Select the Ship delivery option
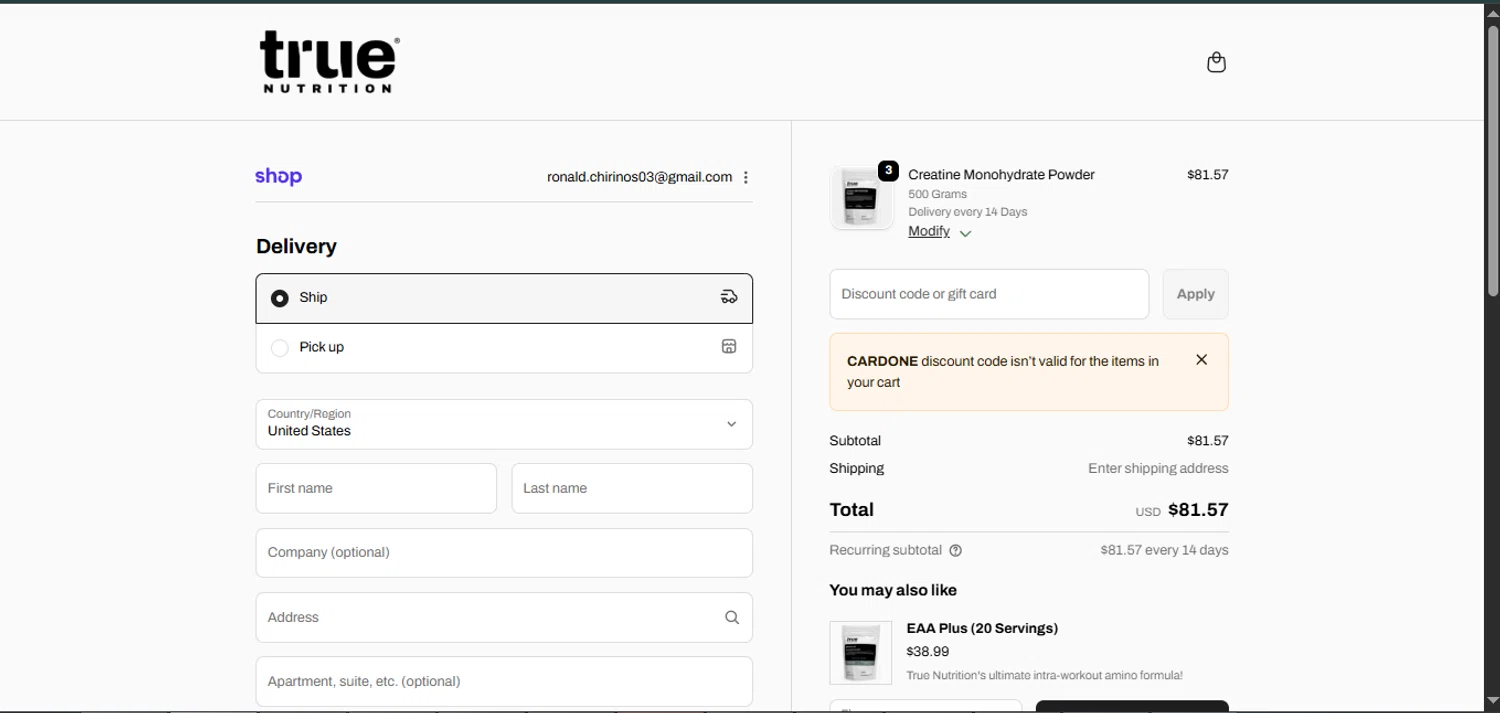The height and width of the screenshot is (713, 1500). point(280,298)
